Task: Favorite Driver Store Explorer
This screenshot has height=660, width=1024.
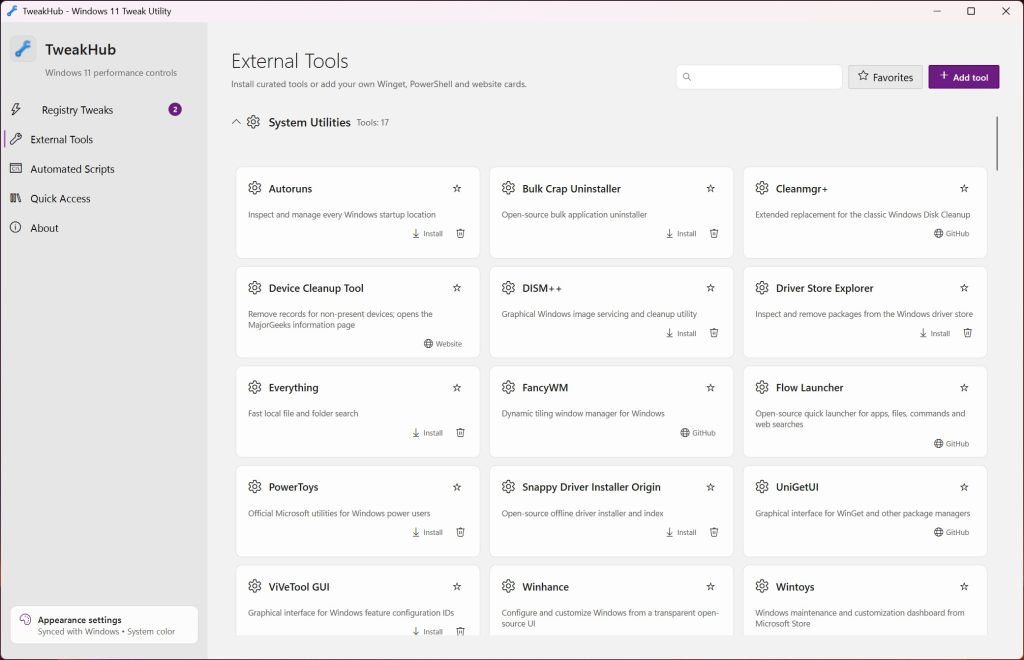Action: 964,288
